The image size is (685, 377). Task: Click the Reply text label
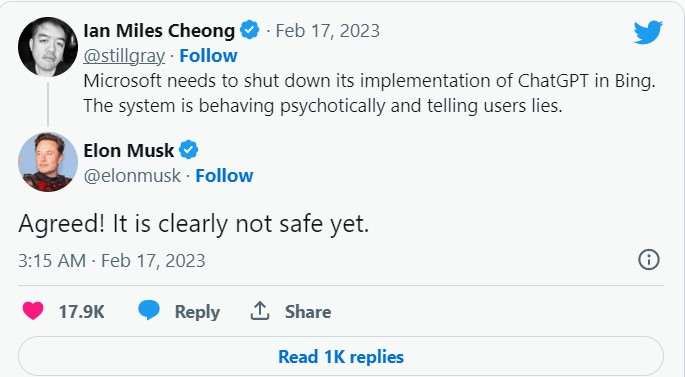tap(197, 312)
